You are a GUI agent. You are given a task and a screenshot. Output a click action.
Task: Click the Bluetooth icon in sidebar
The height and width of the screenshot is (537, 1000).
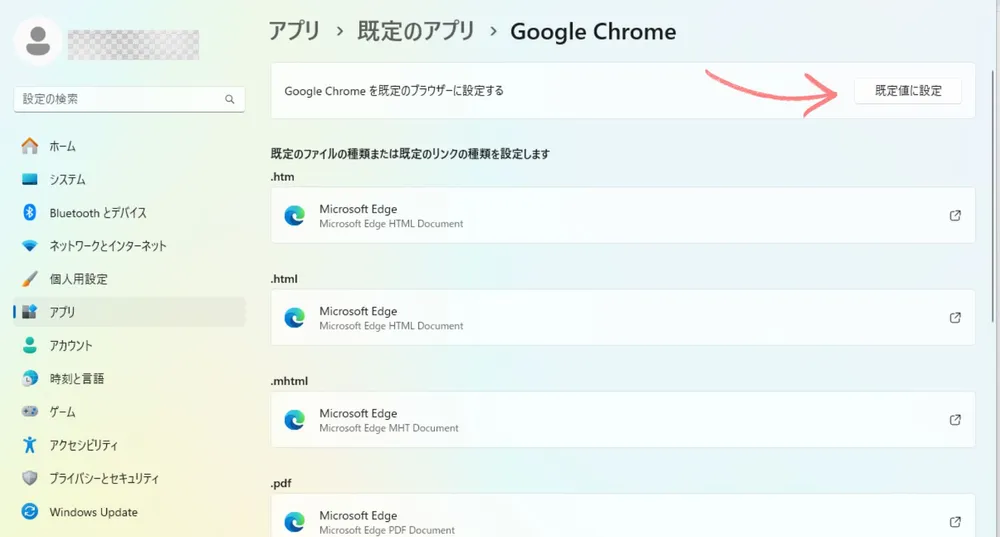pyautogui.click(x=29, y=212)
